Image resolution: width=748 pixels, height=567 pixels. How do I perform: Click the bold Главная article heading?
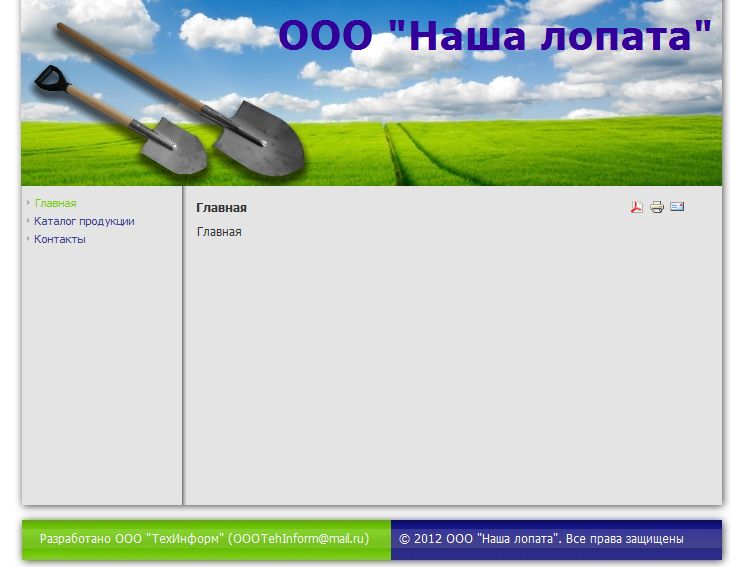(x=221, y=208)
